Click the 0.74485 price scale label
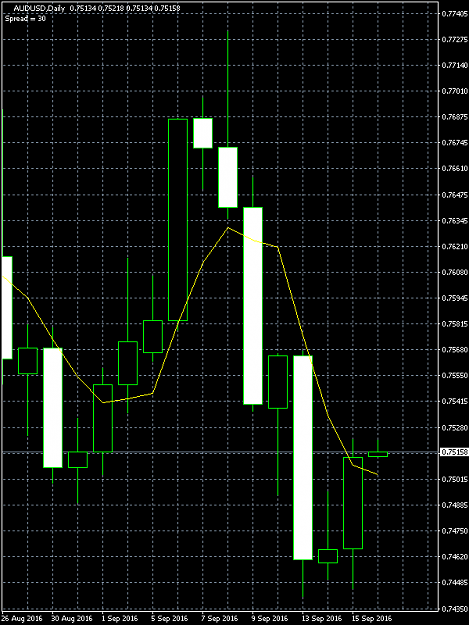Viewport: 469px width, 625px height. pyautogui.click(x=455, y=582)
